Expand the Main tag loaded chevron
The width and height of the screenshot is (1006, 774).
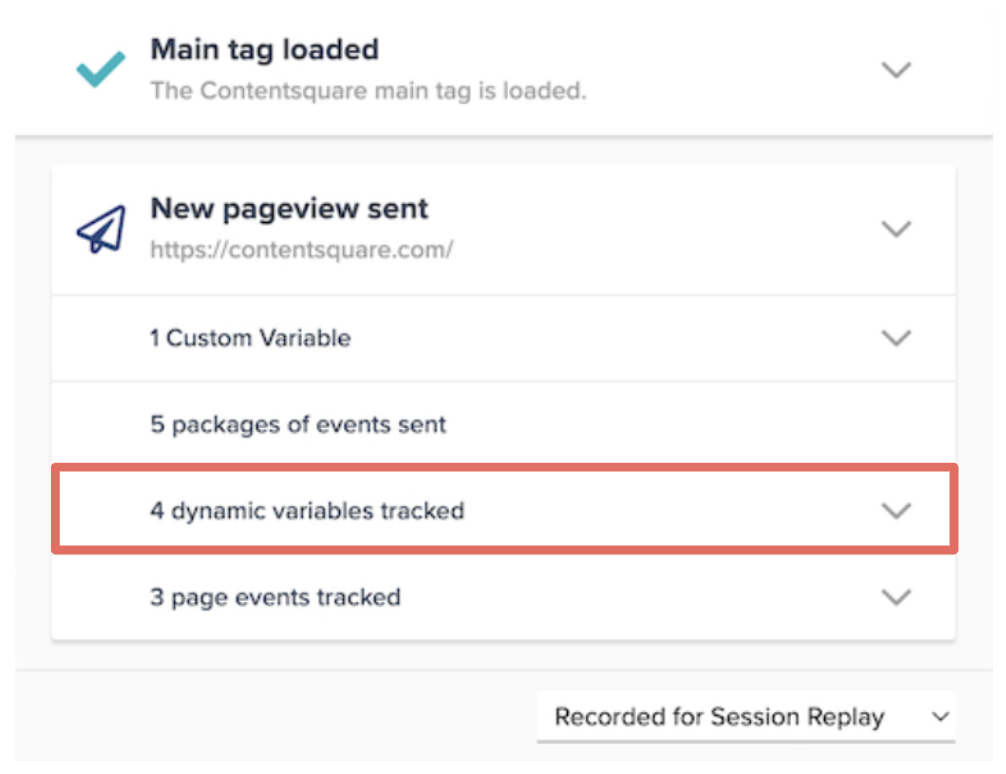tap(896, 69)
